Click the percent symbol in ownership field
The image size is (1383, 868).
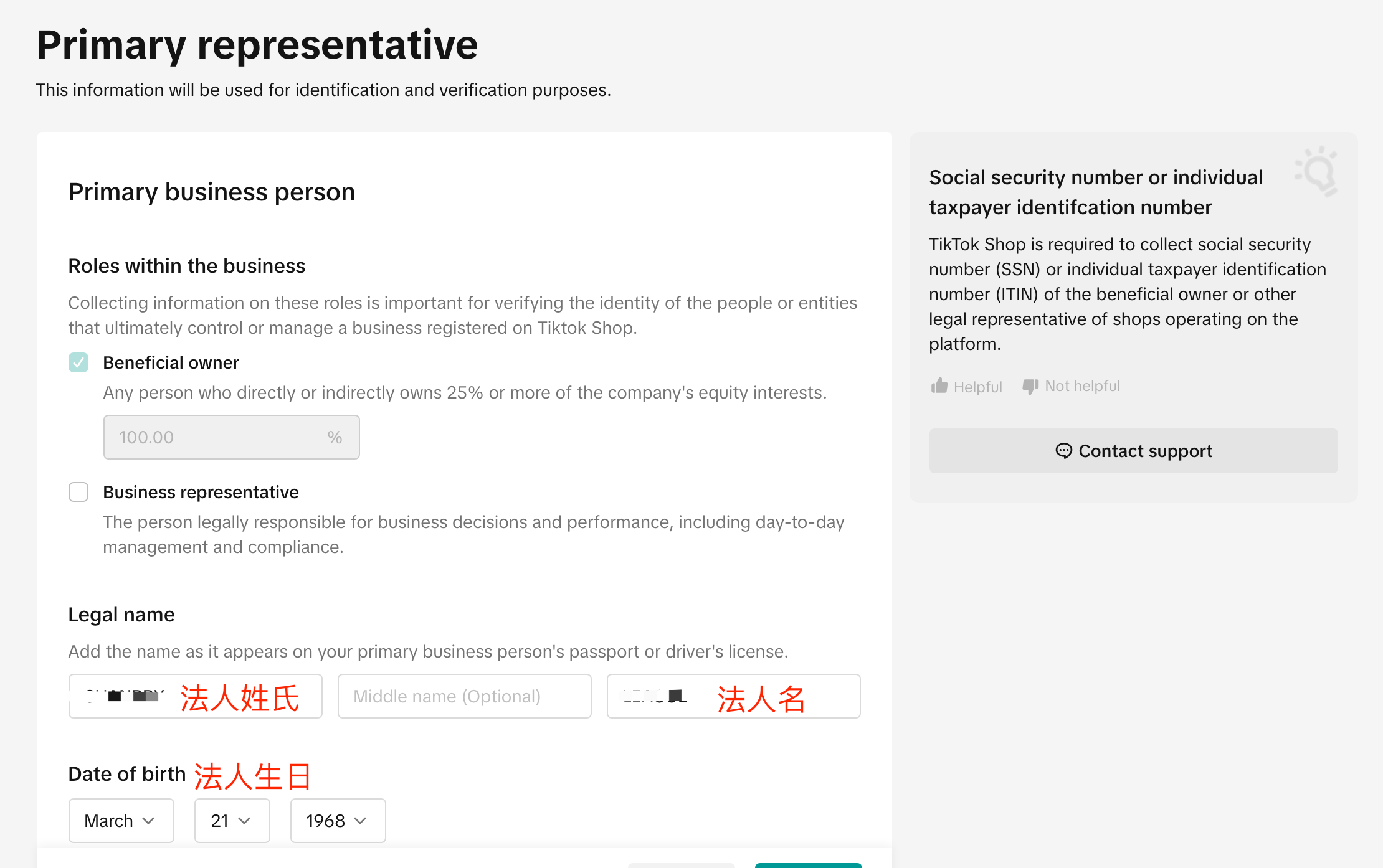335,437
